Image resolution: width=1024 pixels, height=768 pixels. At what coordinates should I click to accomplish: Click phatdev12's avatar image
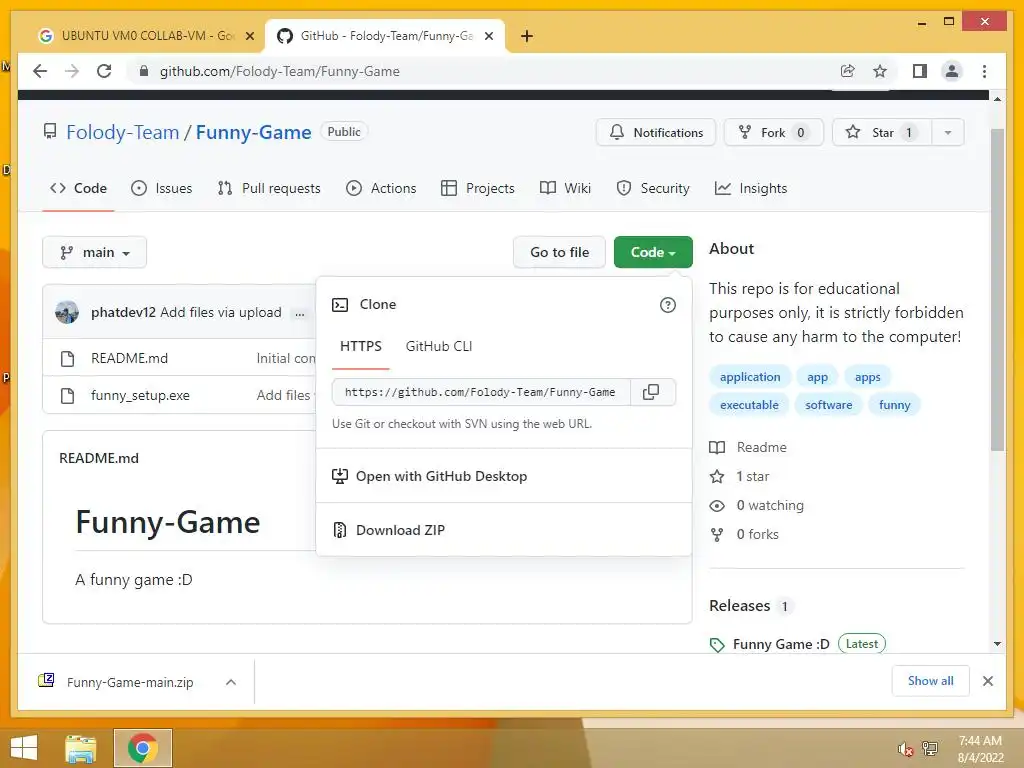point(67,312)
